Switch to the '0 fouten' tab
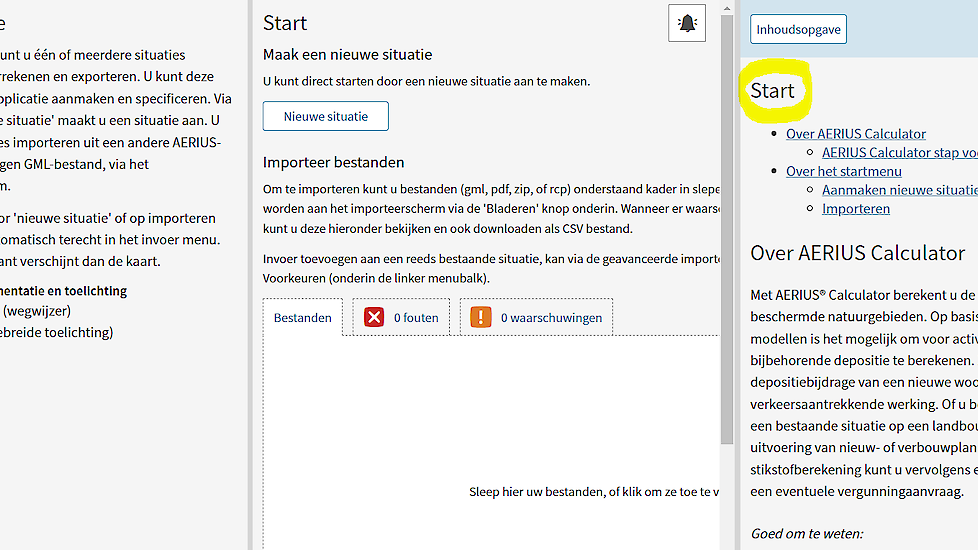Image resolution: width=978 pixels, height=550 pixels. [401, 317]
